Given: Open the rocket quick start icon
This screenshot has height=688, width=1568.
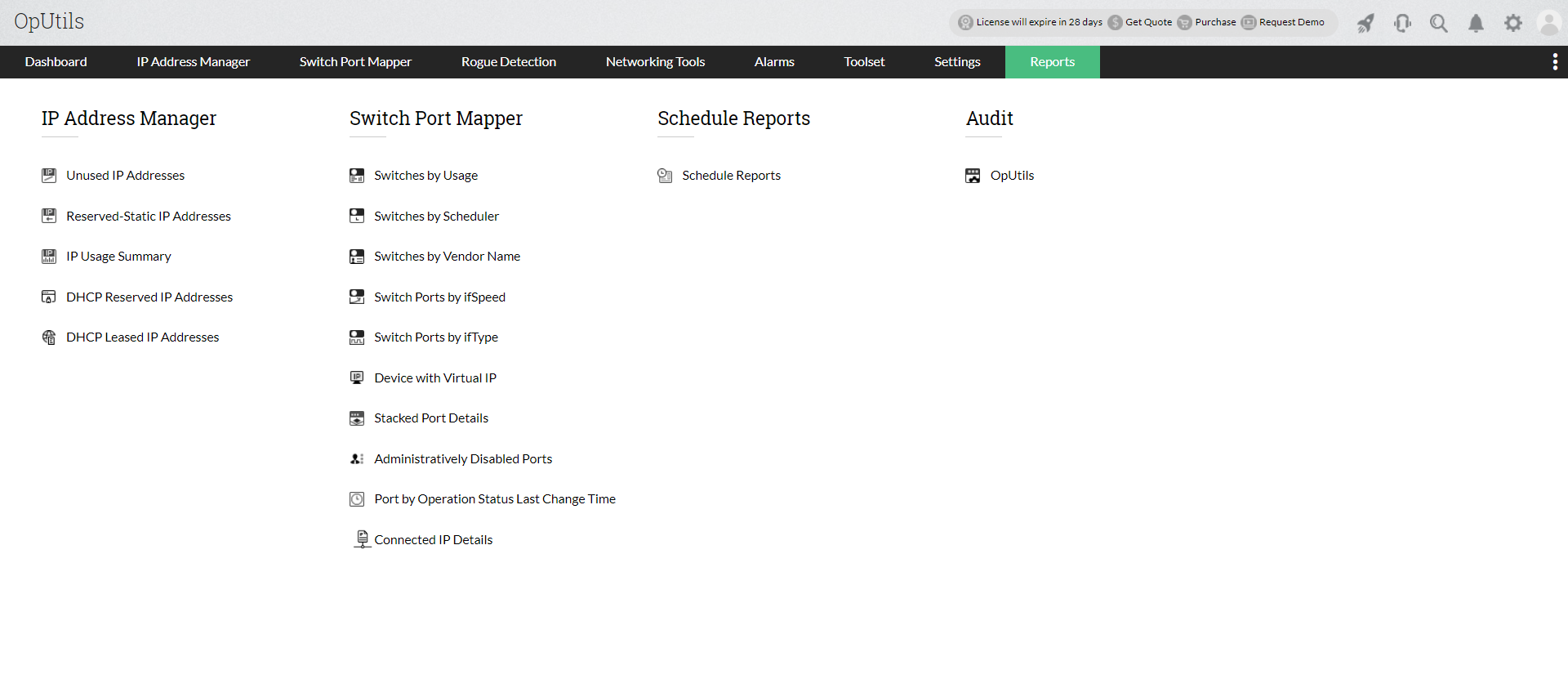Looking at the screenshot, I should click(x=1365, y=23).
